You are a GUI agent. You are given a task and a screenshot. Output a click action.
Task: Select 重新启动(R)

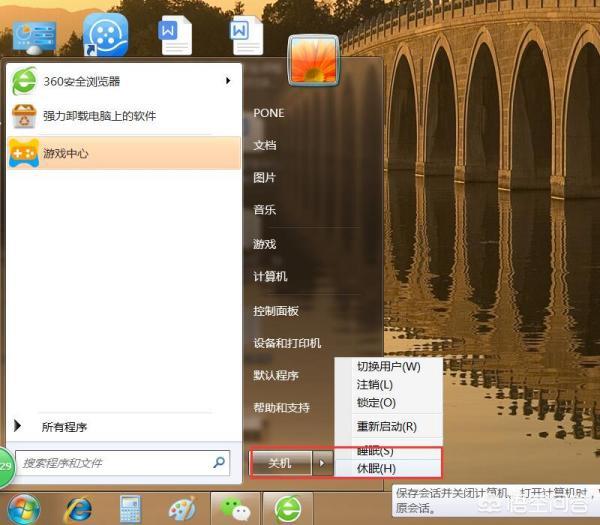coord(388,426)
